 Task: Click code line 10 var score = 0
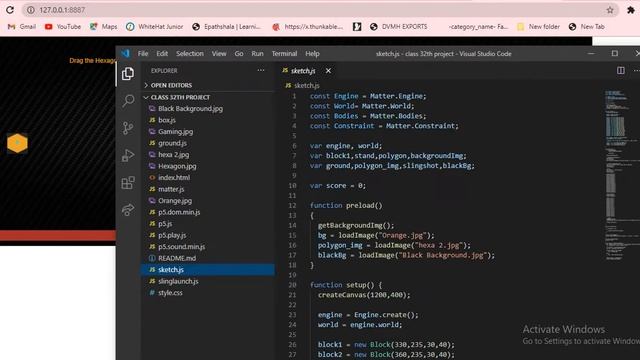338,185
